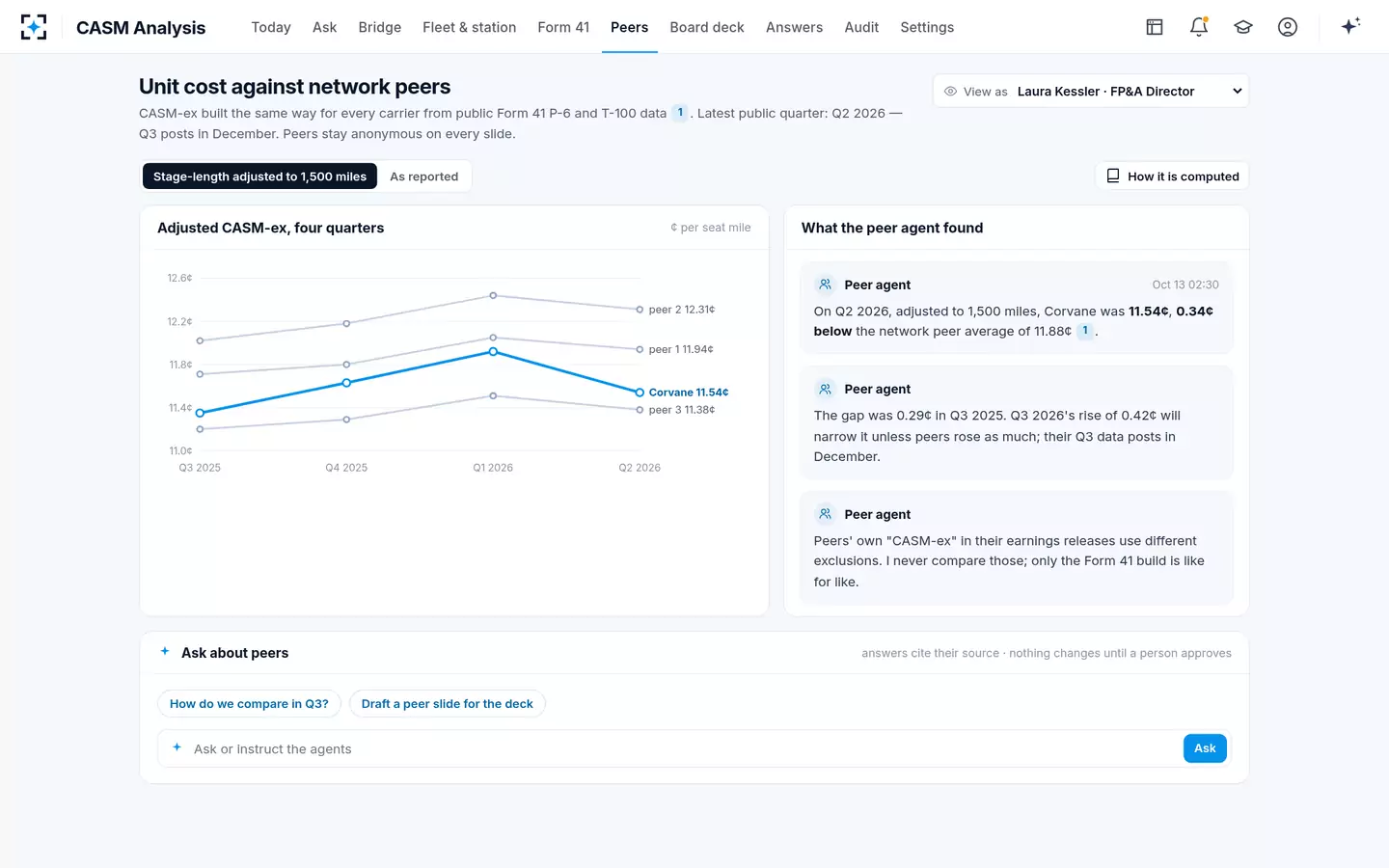1389x868 pixels.
Task: Click the citation badge 1 after T-100 data
Action: tap(680, 113)
